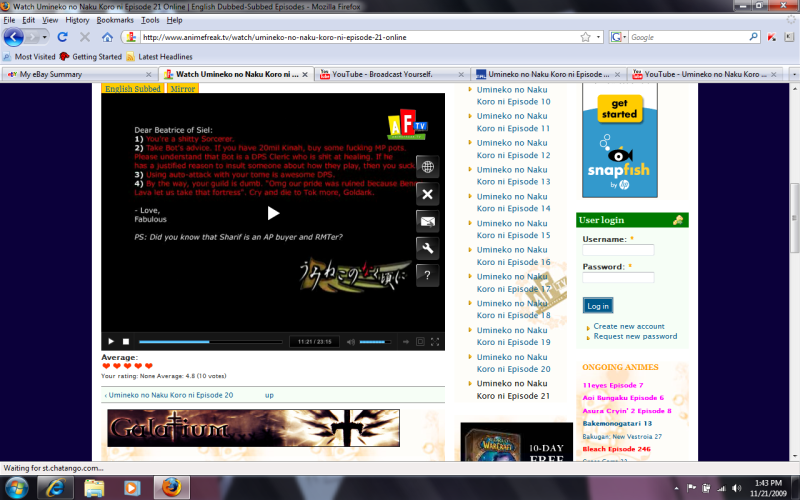Open the search engine dropdown by Google icon
Image resolution: width=800 pixels, height=500 pixels.
(620, 37)
